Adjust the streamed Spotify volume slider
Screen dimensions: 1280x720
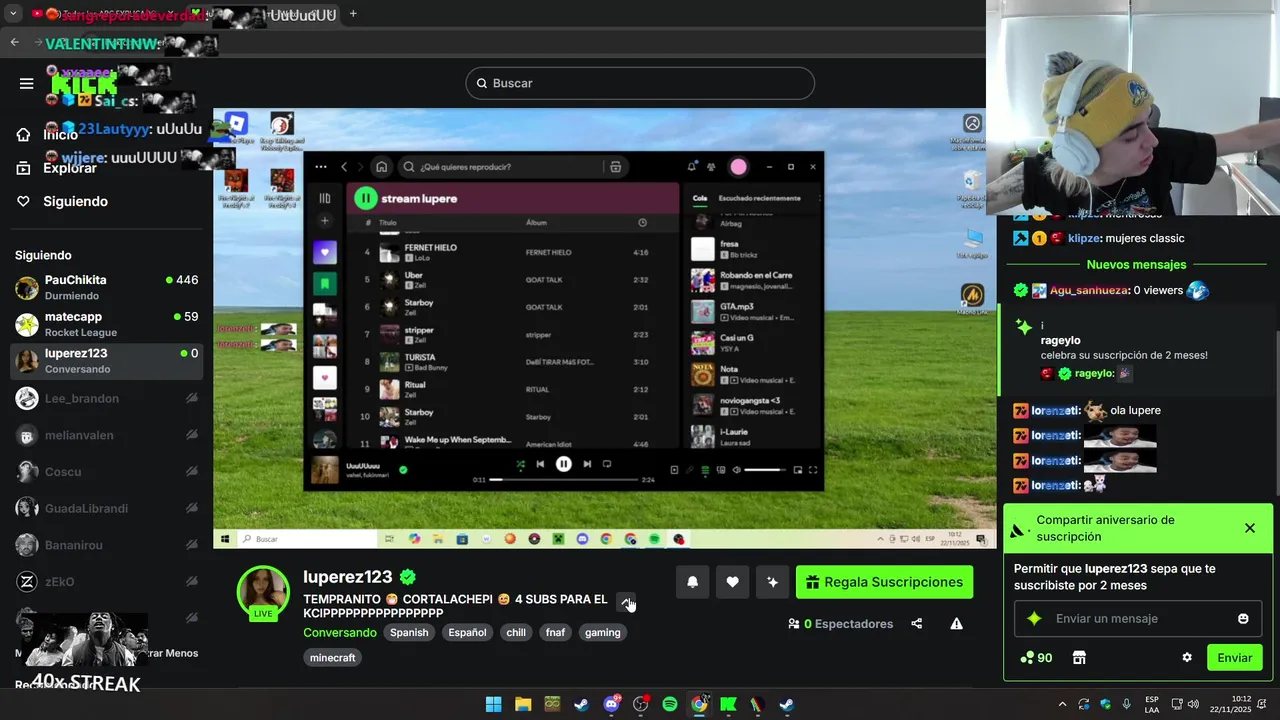pyautogui.click(x=765, y=470)
